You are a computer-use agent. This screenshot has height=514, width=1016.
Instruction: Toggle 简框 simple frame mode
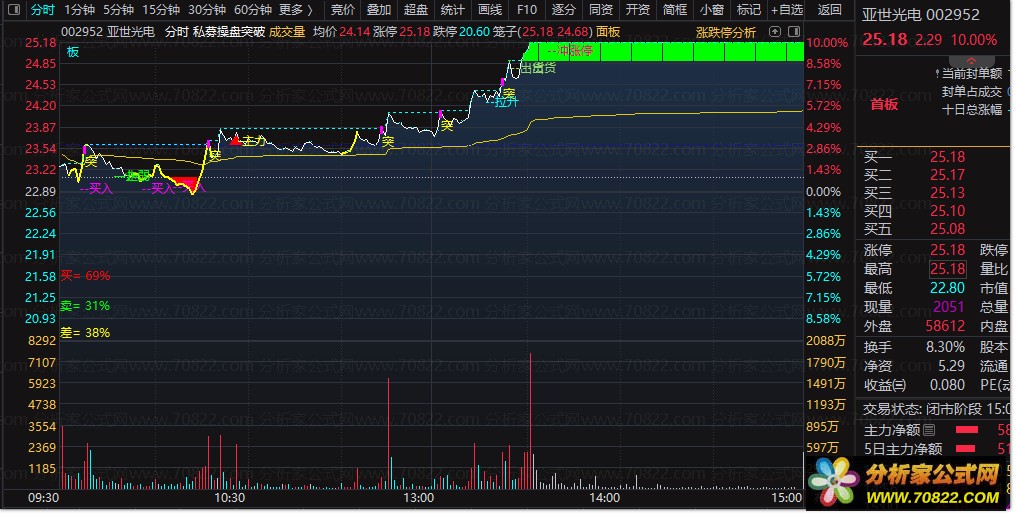point(675,10)
